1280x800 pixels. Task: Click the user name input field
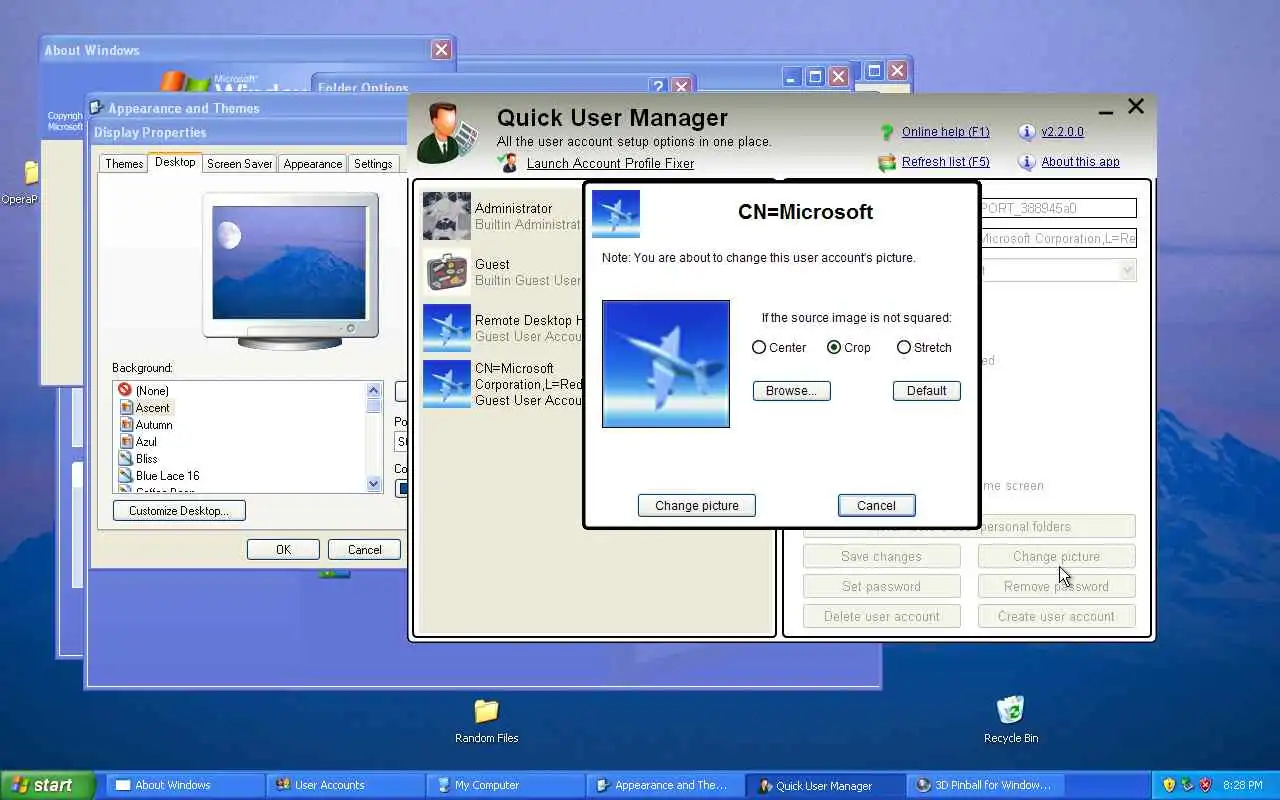coord(1058,208)
